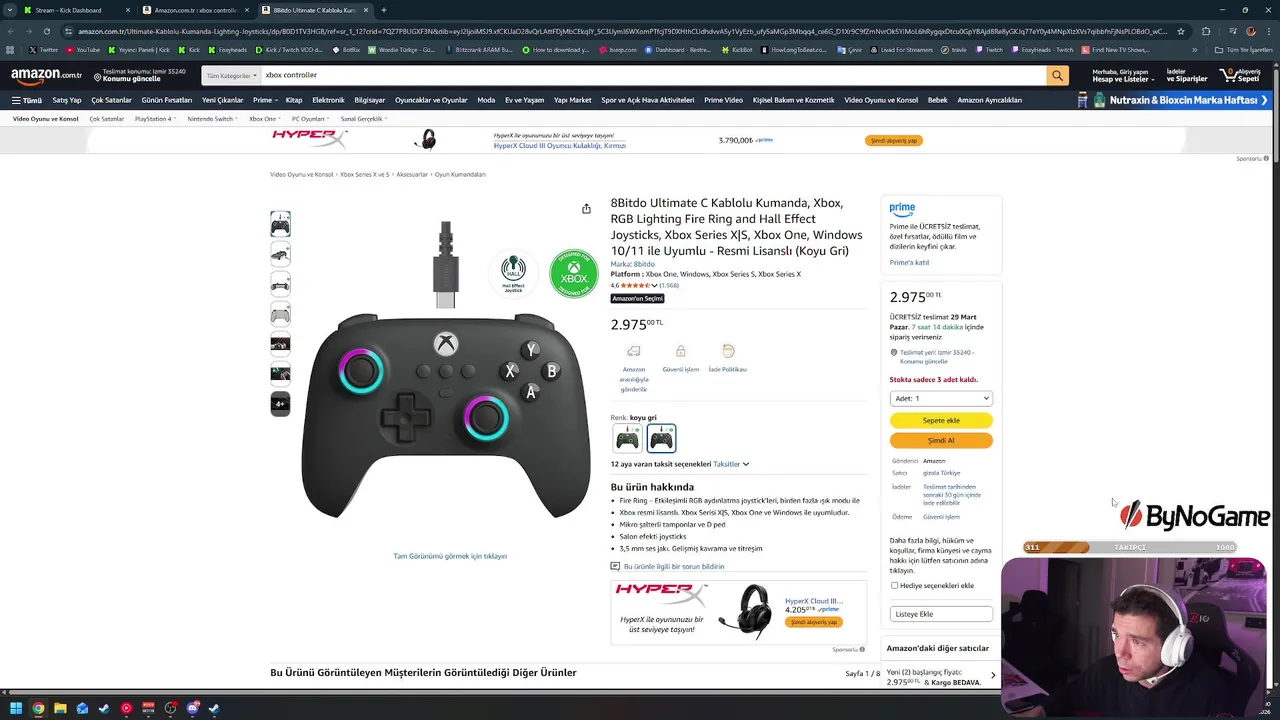The image size is (1280, 720).
Task: Click the Amazon.com.tr logo
Action: [x=46, y=75]
